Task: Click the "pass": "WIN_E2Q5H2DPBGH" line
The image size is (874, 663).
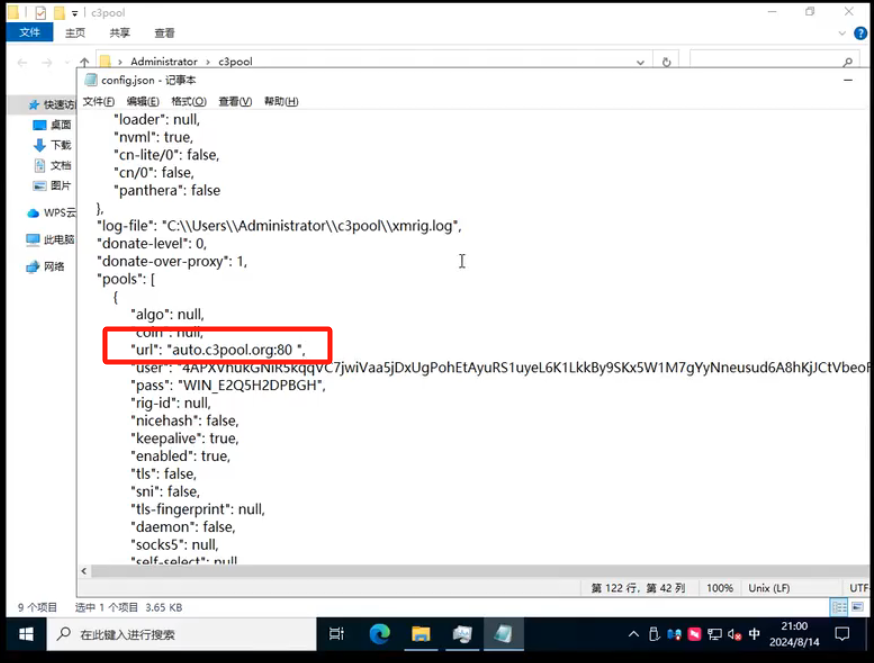Action: tap(228, 385)
